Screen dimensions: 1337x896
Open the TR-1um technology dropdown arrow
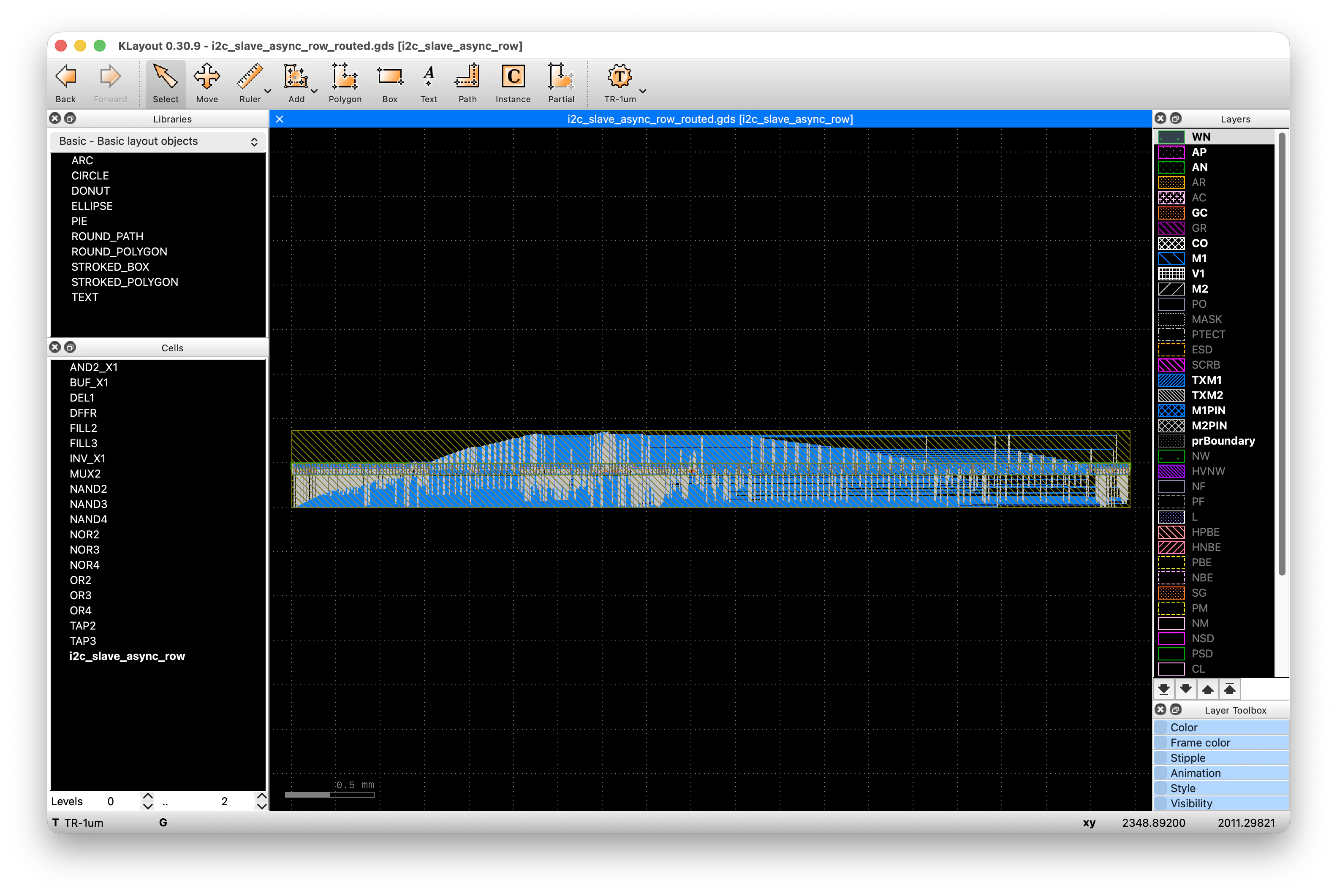tap(643, 92)
